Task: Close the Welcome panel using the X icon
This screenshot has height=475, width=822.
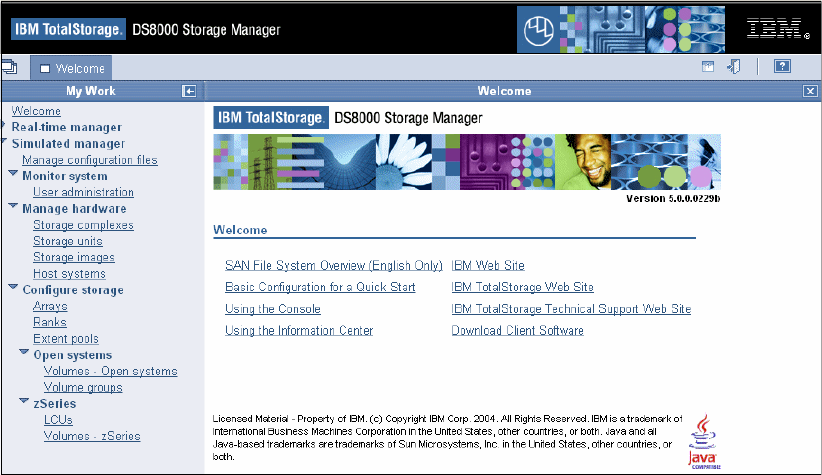Action: 810,91
